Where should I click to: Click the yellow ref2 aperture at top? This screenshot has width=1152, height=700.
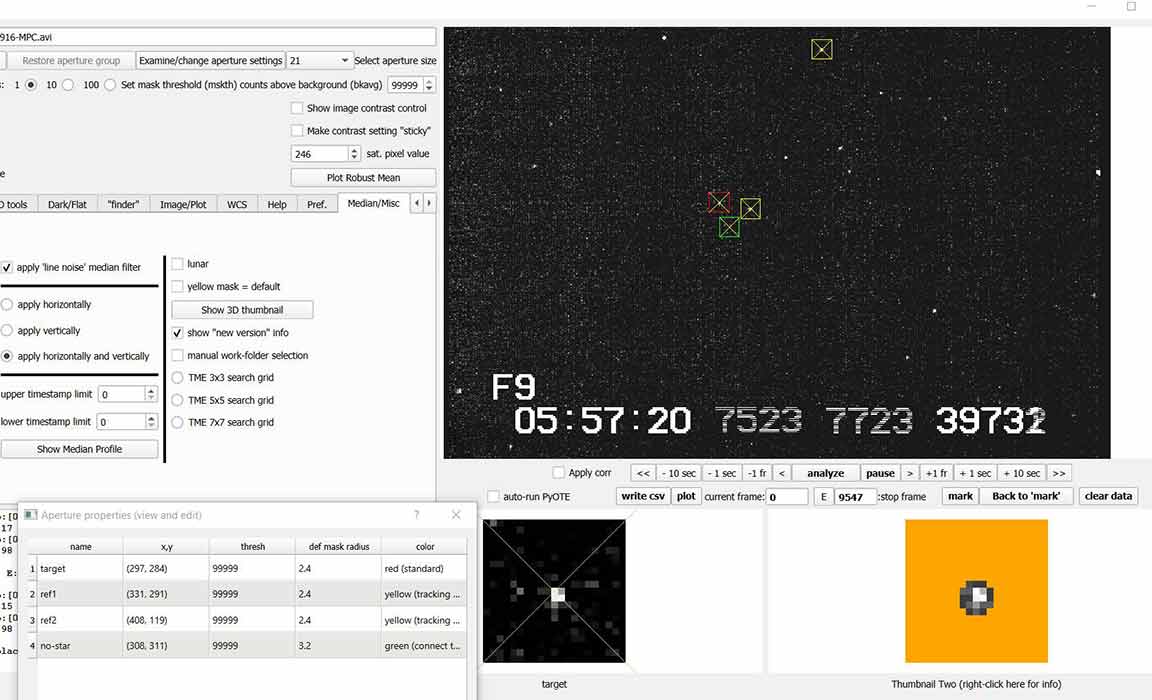point(821,49)
